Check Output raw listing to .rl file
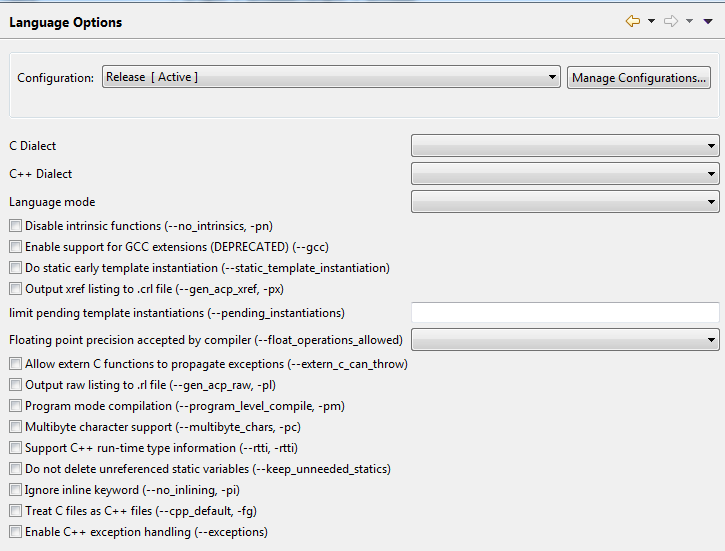Viewport: 725px width, 551px height. (15, 385)
